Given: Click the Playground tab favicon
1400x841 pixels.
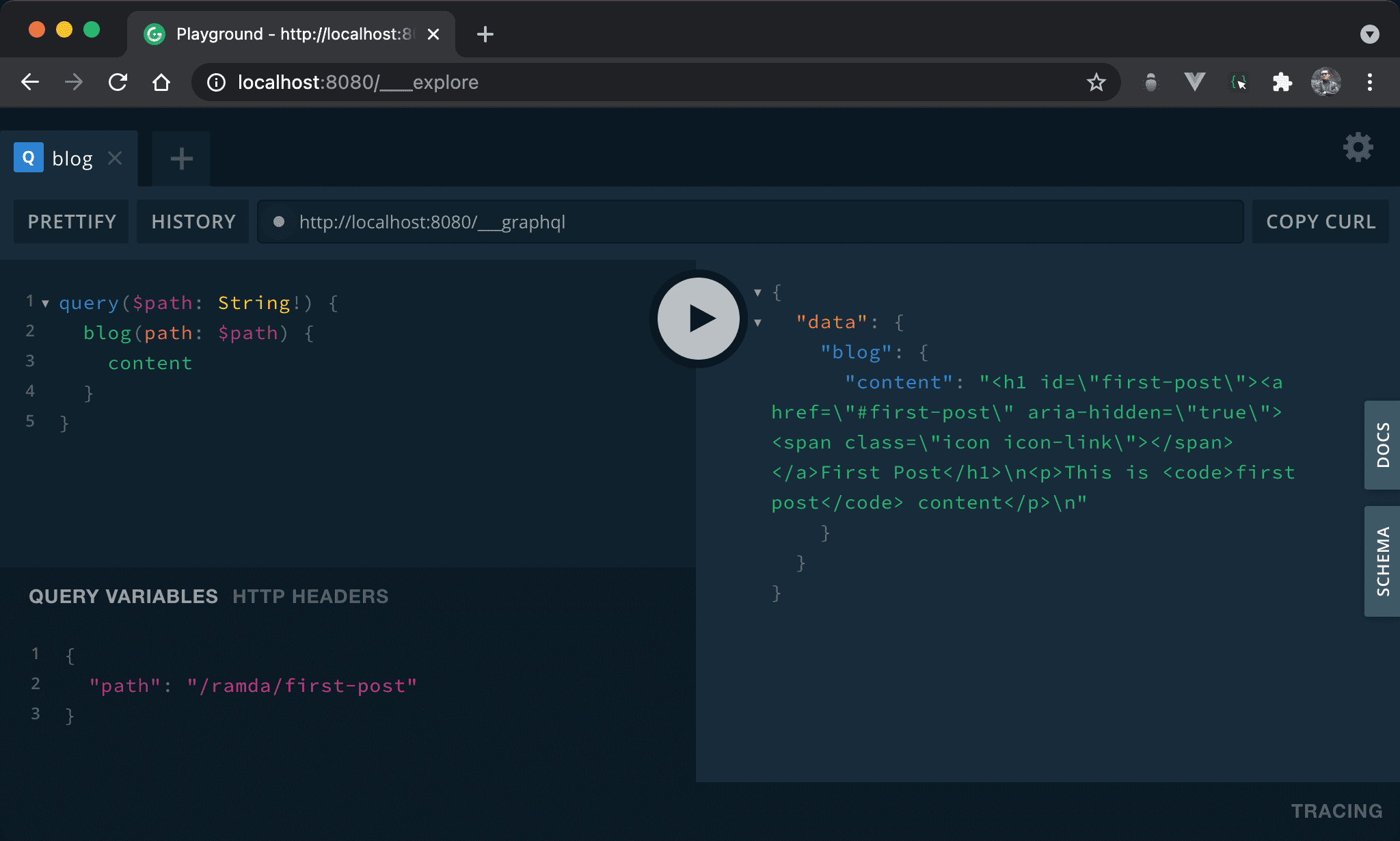Looking at the screenshot, I should 154,34.
